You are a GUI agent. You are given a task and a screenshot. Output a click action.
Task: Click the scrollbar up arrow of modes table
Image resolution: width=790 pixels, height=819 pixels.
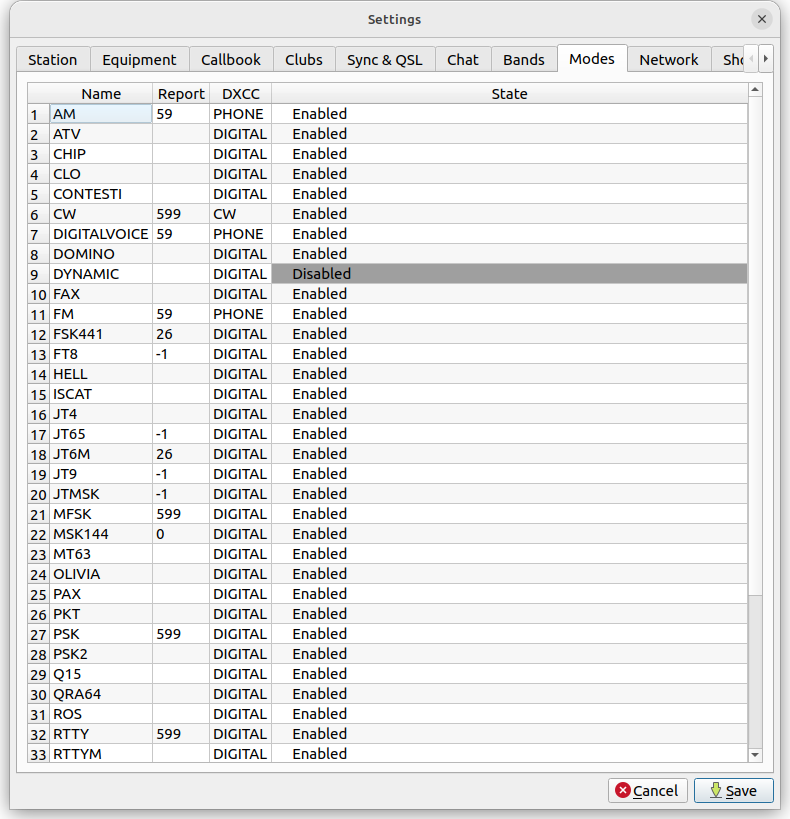click(755, 91)
